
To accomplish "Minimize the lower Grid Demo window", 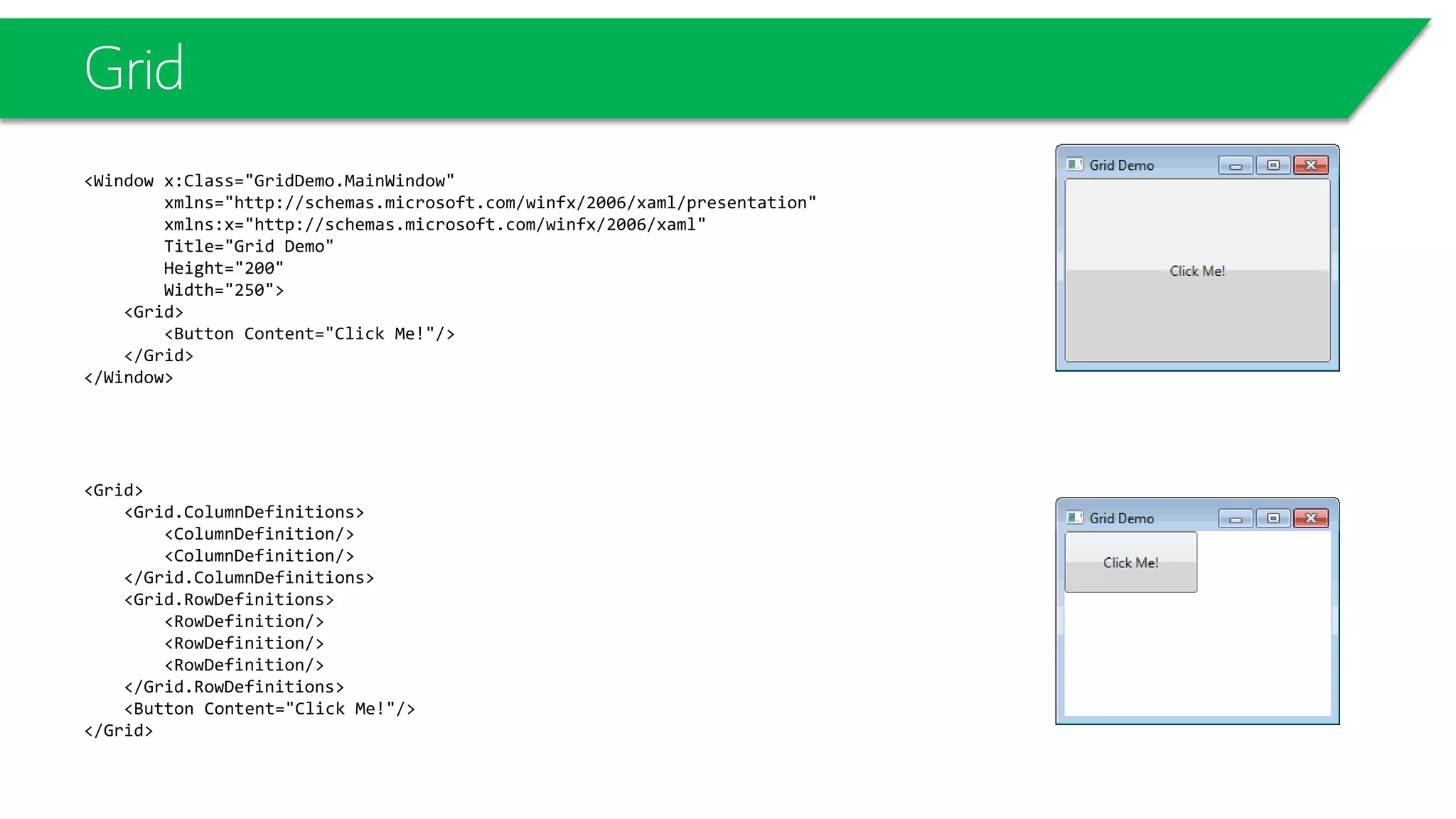I will (x=1236, y=518).
